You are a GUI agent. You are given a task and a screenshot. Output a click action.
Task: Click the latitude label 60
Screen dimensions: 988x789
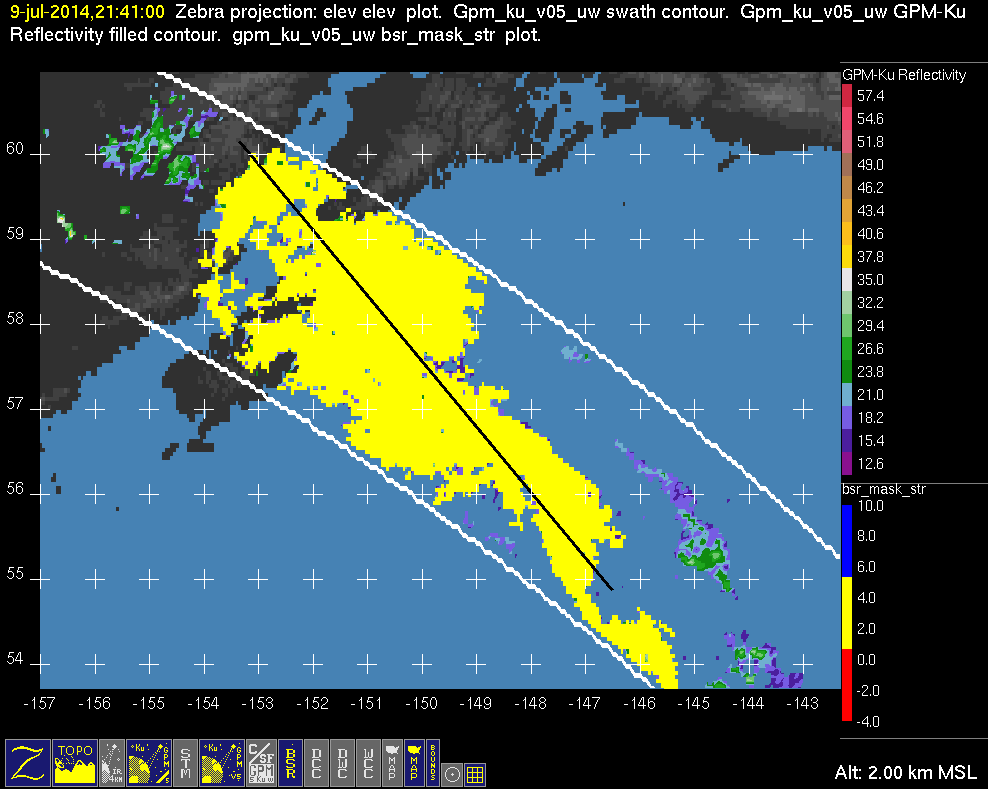click(x=15, y=149)
